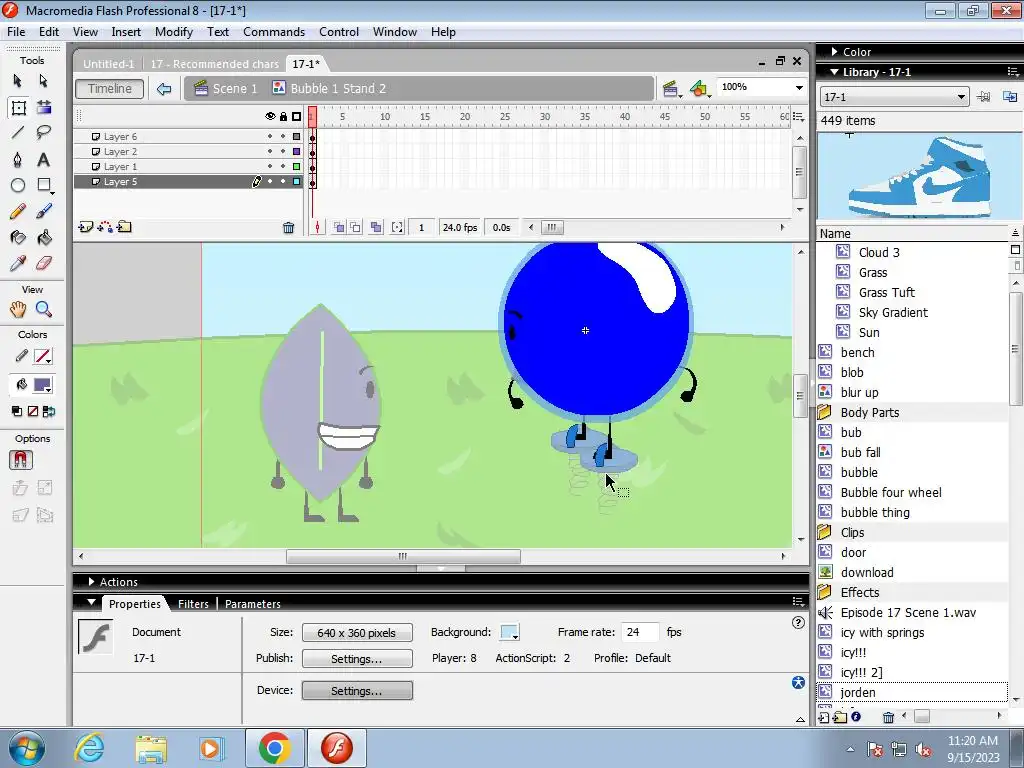Click the back arrow to parent scene
Image resolution: width=1024 pixels, height=768 pixels.
[x=164, y=89]
